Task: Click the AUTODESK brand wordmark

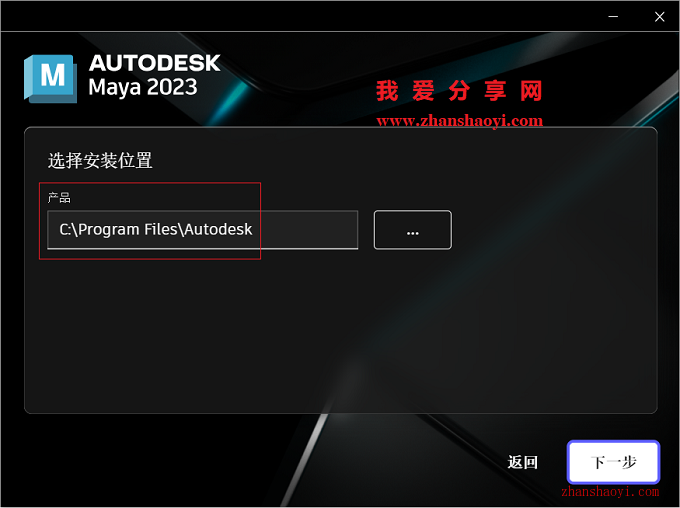Action: click(155, 63)
